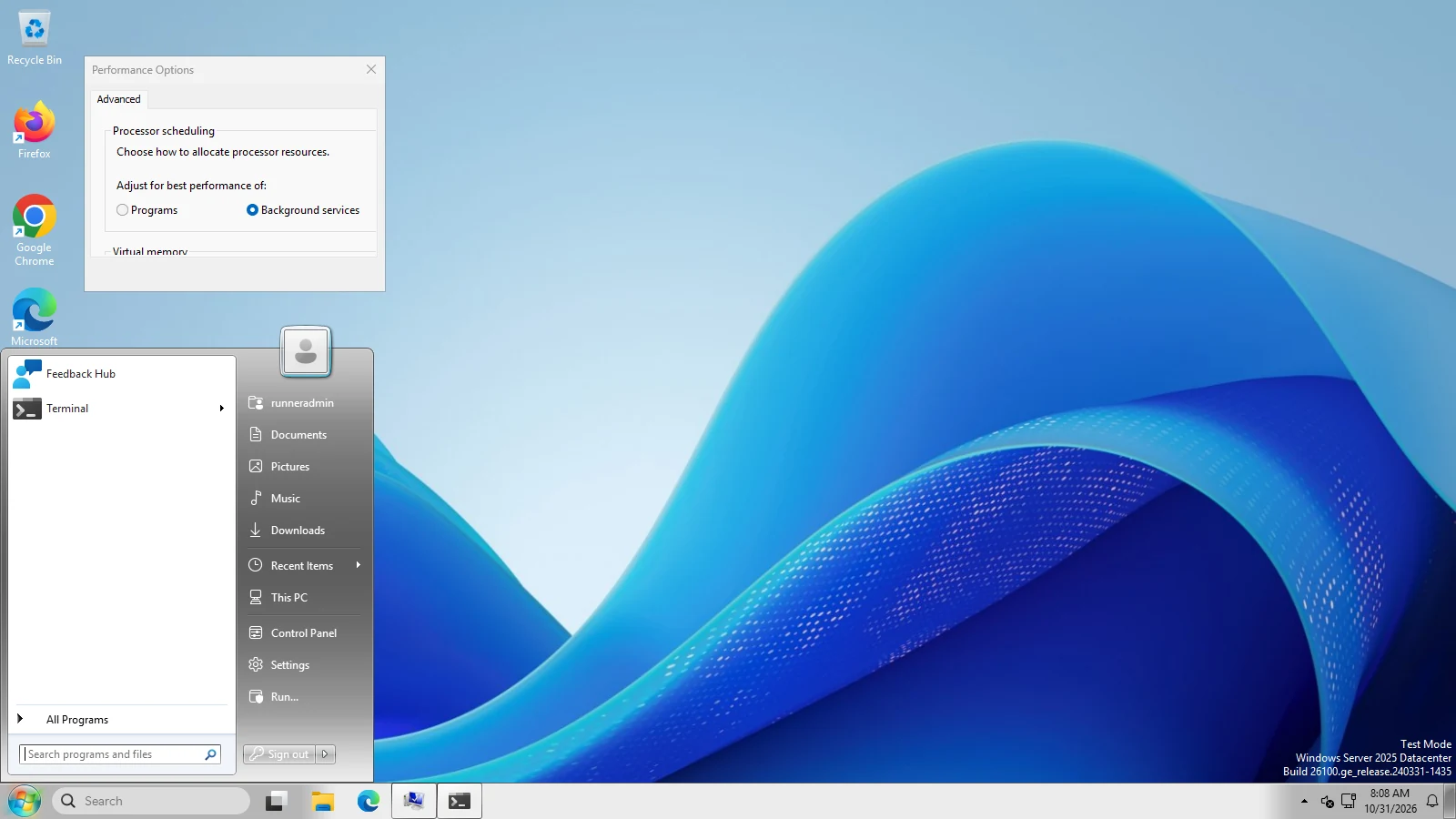Close Performance Options dialog
Screen dimensions: 1456x819
(x=371, y=70)
